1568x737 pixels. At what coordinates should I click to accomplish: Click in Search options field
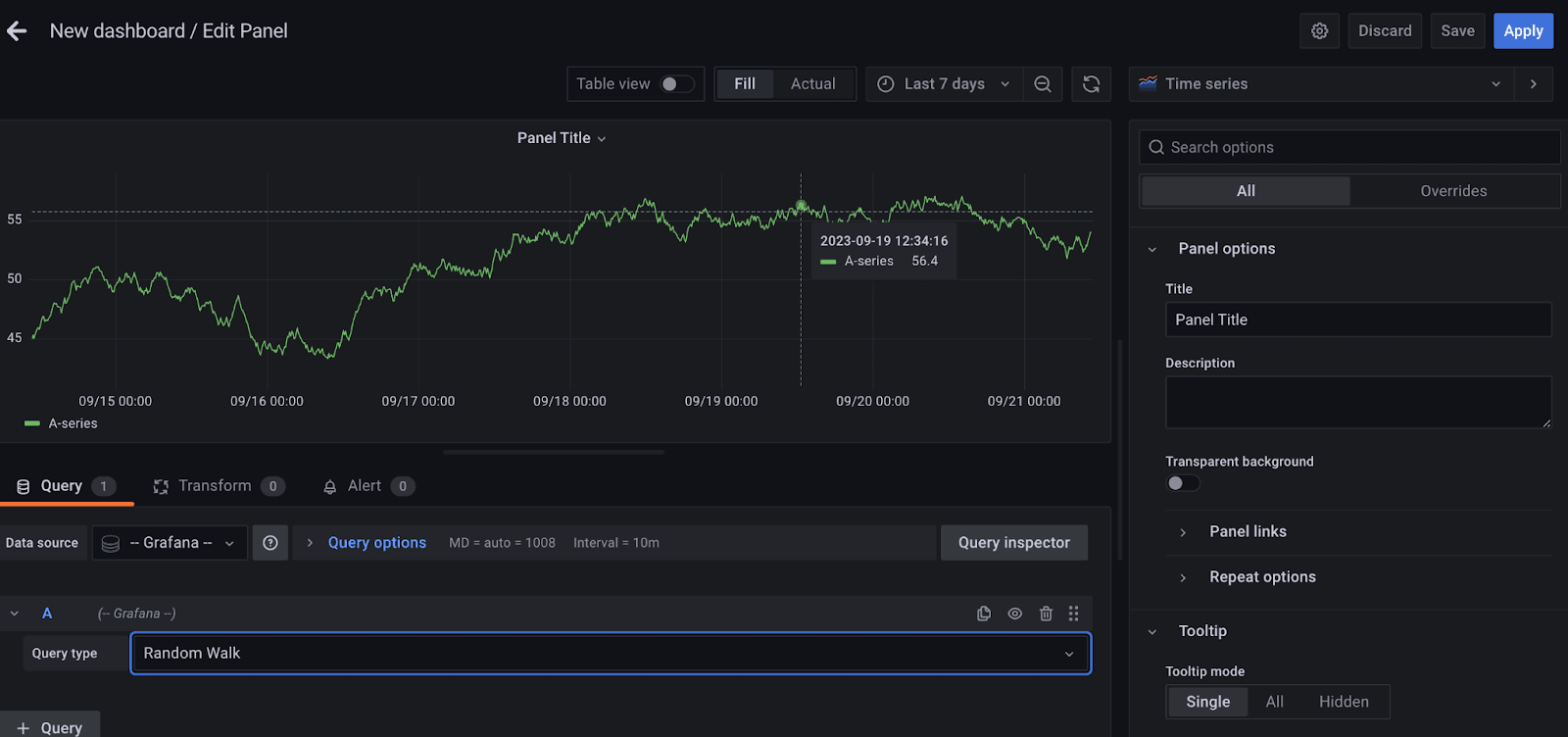tap(1349, 147)
